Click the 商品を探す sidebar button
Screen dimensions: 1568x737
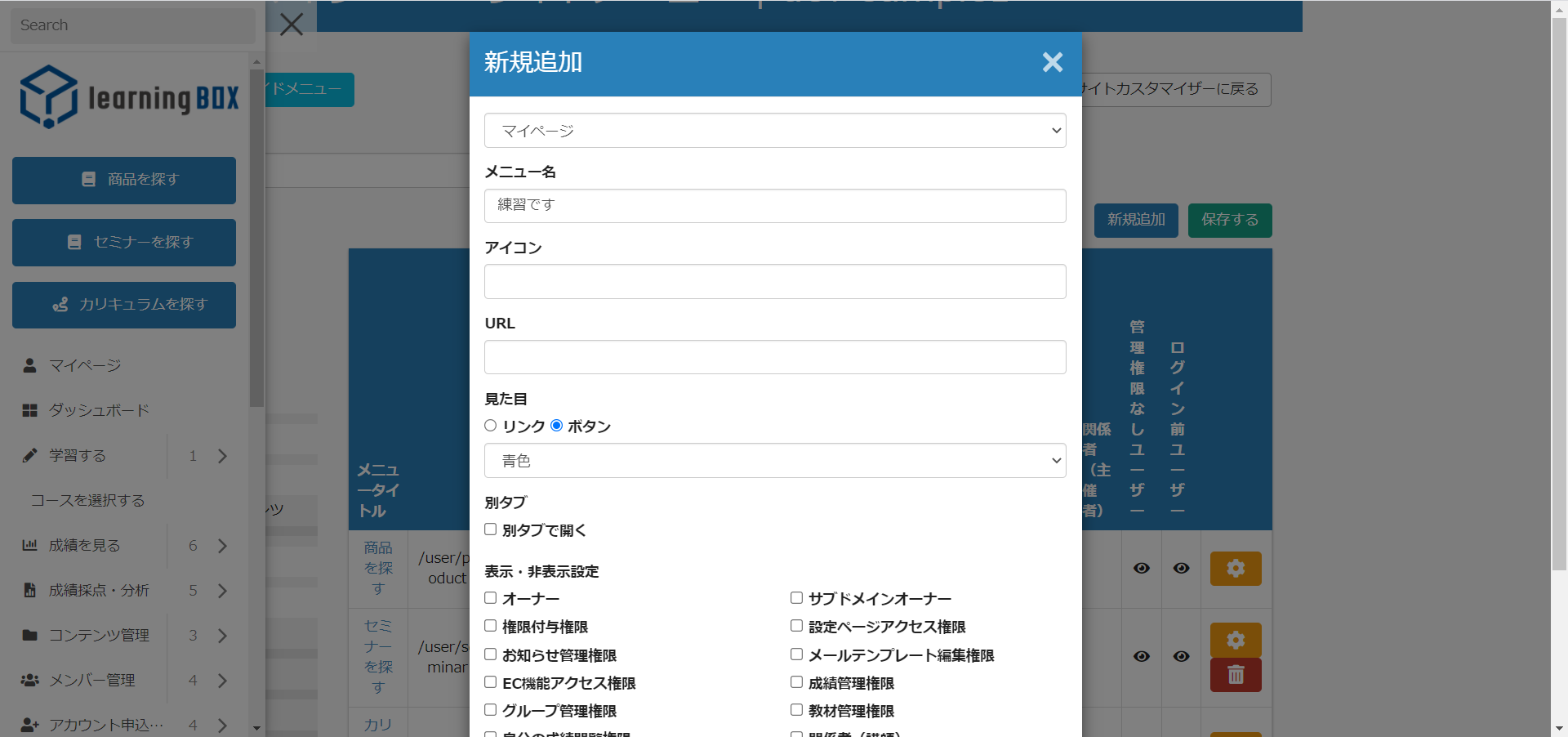pyautogui.click(x=124, y=180)
